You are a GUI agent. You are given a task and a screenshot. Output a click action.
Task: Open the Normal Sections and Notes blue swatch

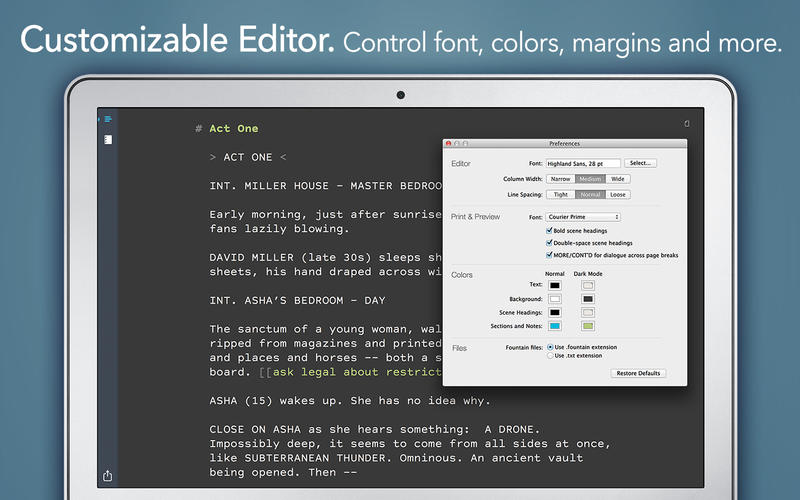coord(555,326)
